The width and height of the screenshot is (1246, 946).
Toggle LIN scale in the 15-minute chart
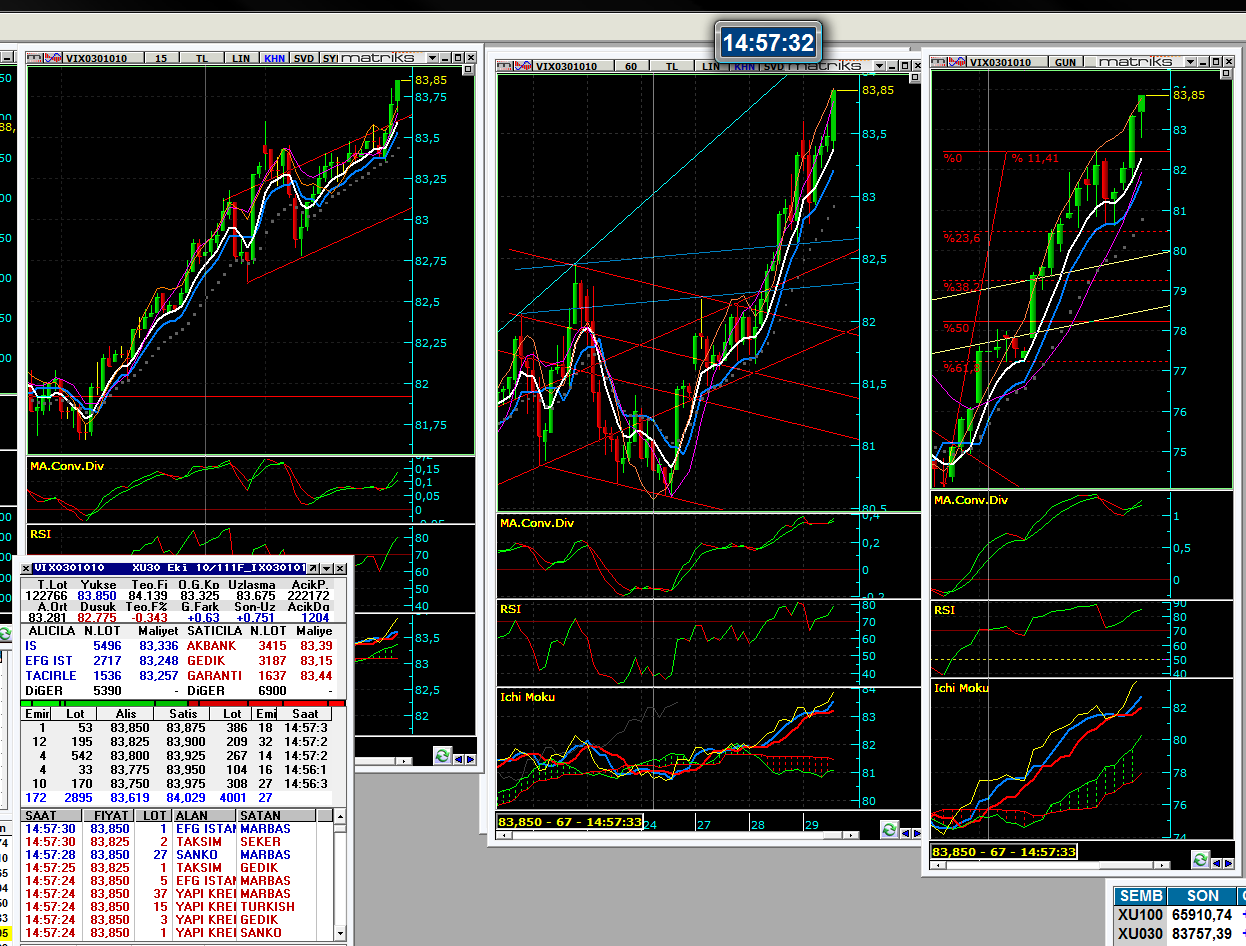click(x=241, y=58)
